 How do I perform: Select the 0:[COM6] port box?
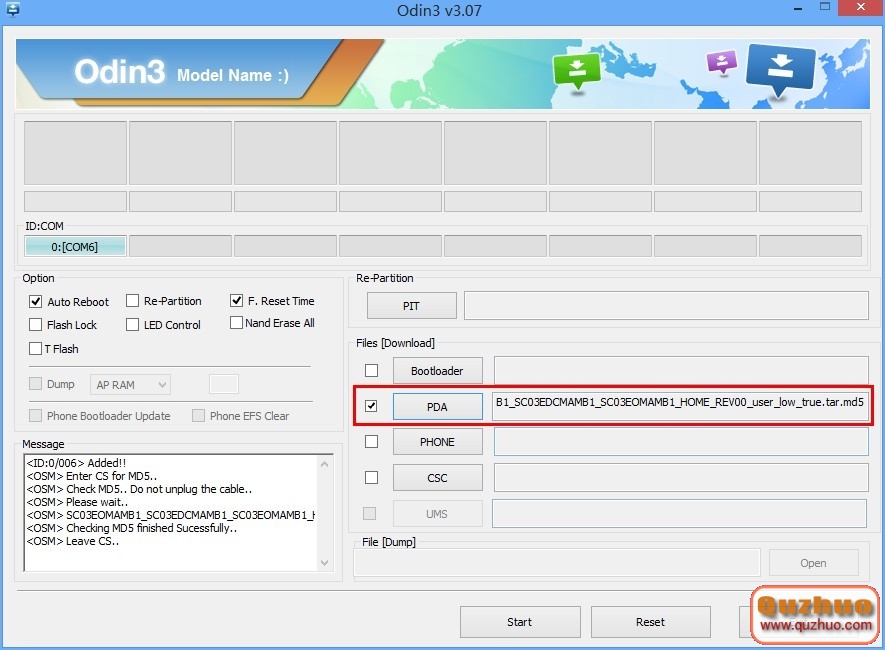coord(75,247)
